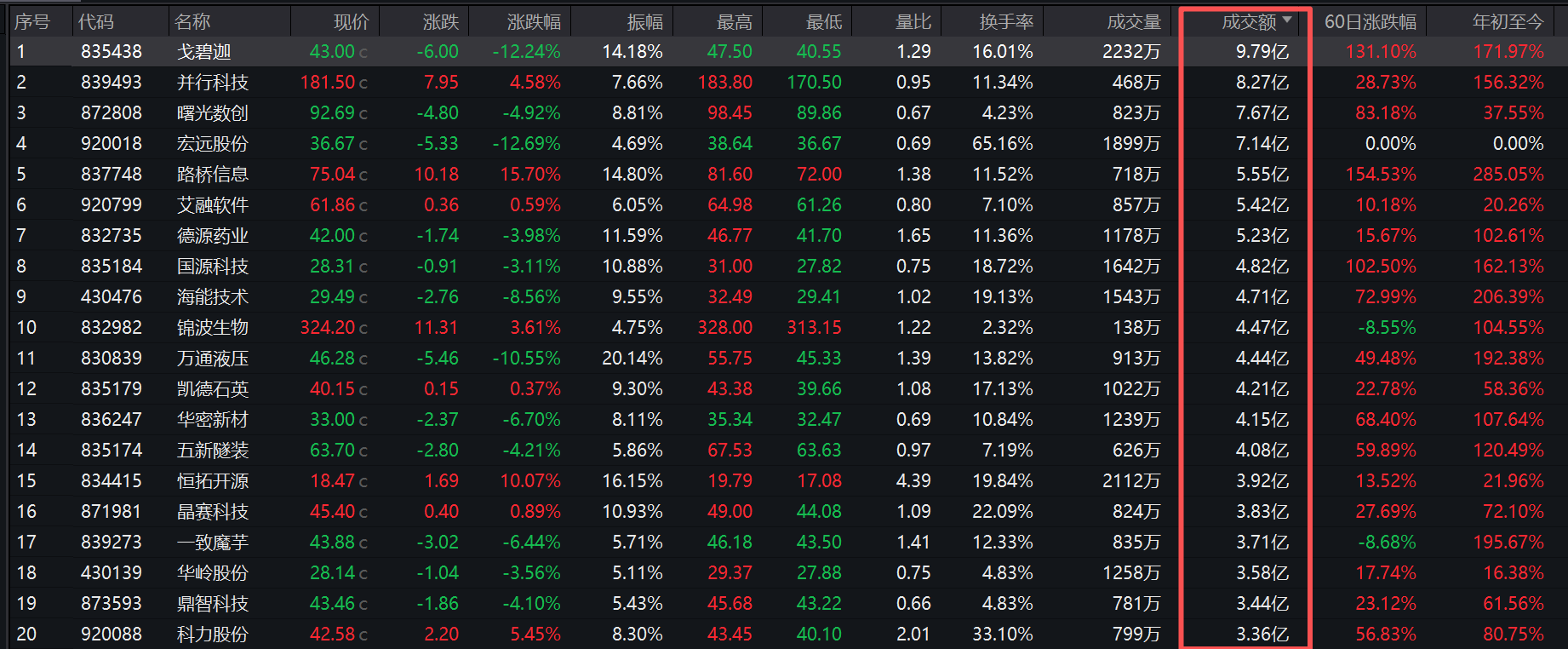The image size is (1568, 649).
Task: Click 成交额 value 3.36亿
Action: coord(1262,635)
